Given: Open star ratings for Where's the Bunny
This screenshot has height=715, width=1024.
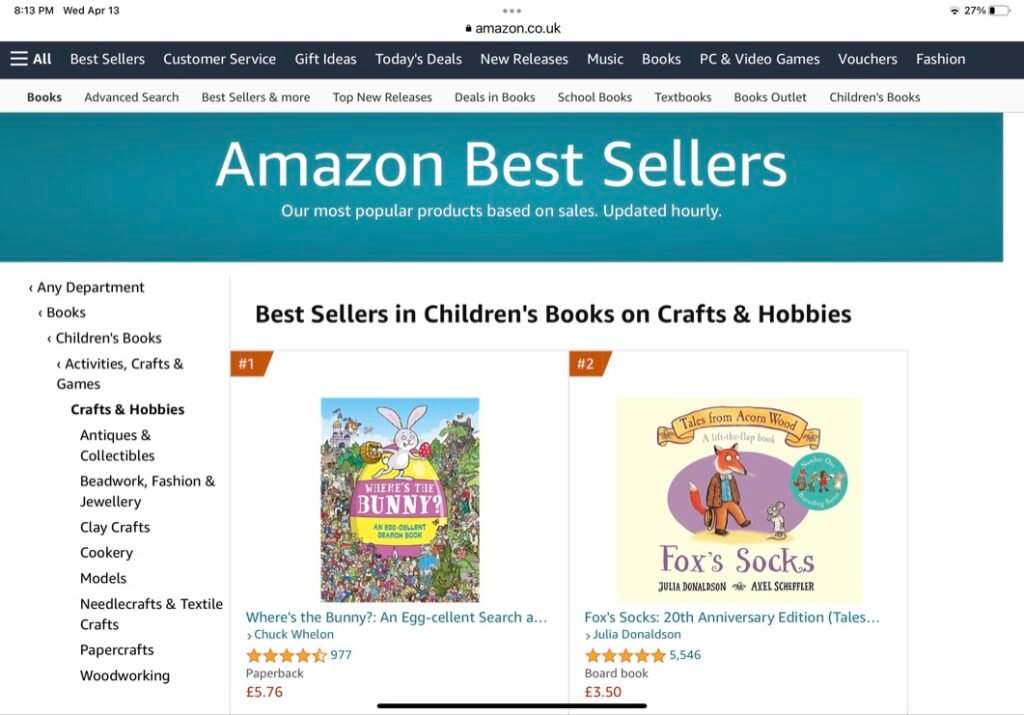Looking at the screenshot, I should tap(286, 656).
